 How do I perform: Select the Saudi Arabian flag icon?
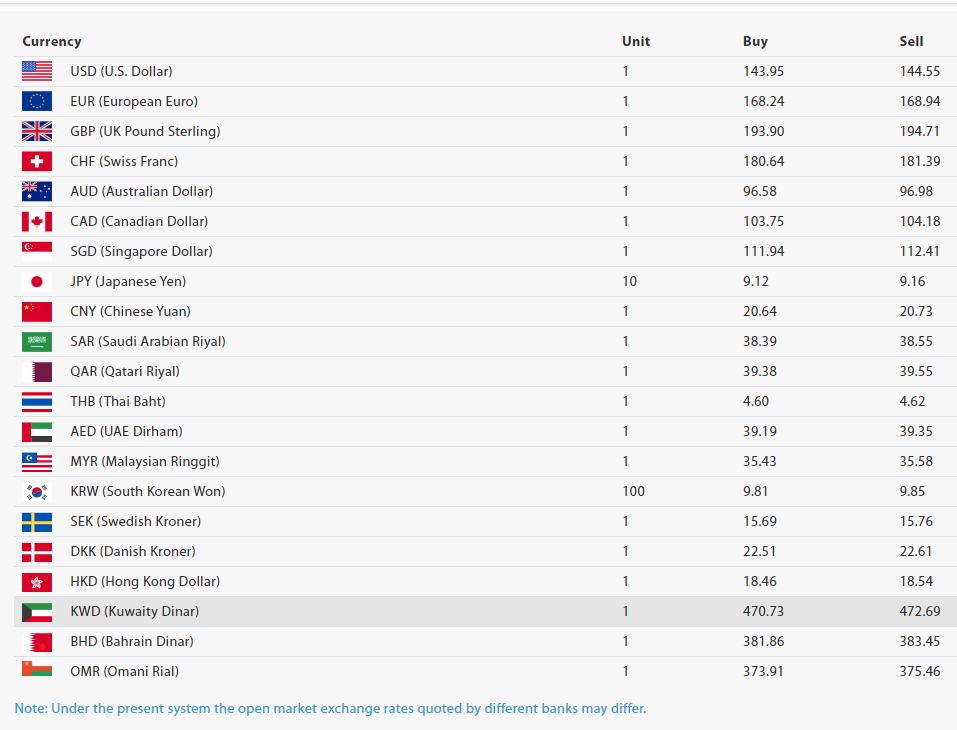(37, 341)
